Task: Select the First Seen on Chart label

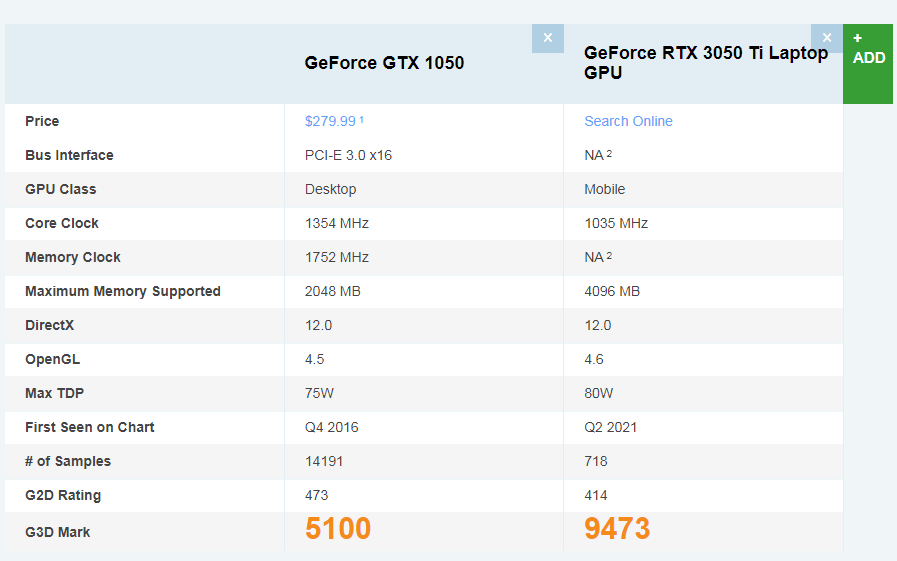Action: [90, 427]
